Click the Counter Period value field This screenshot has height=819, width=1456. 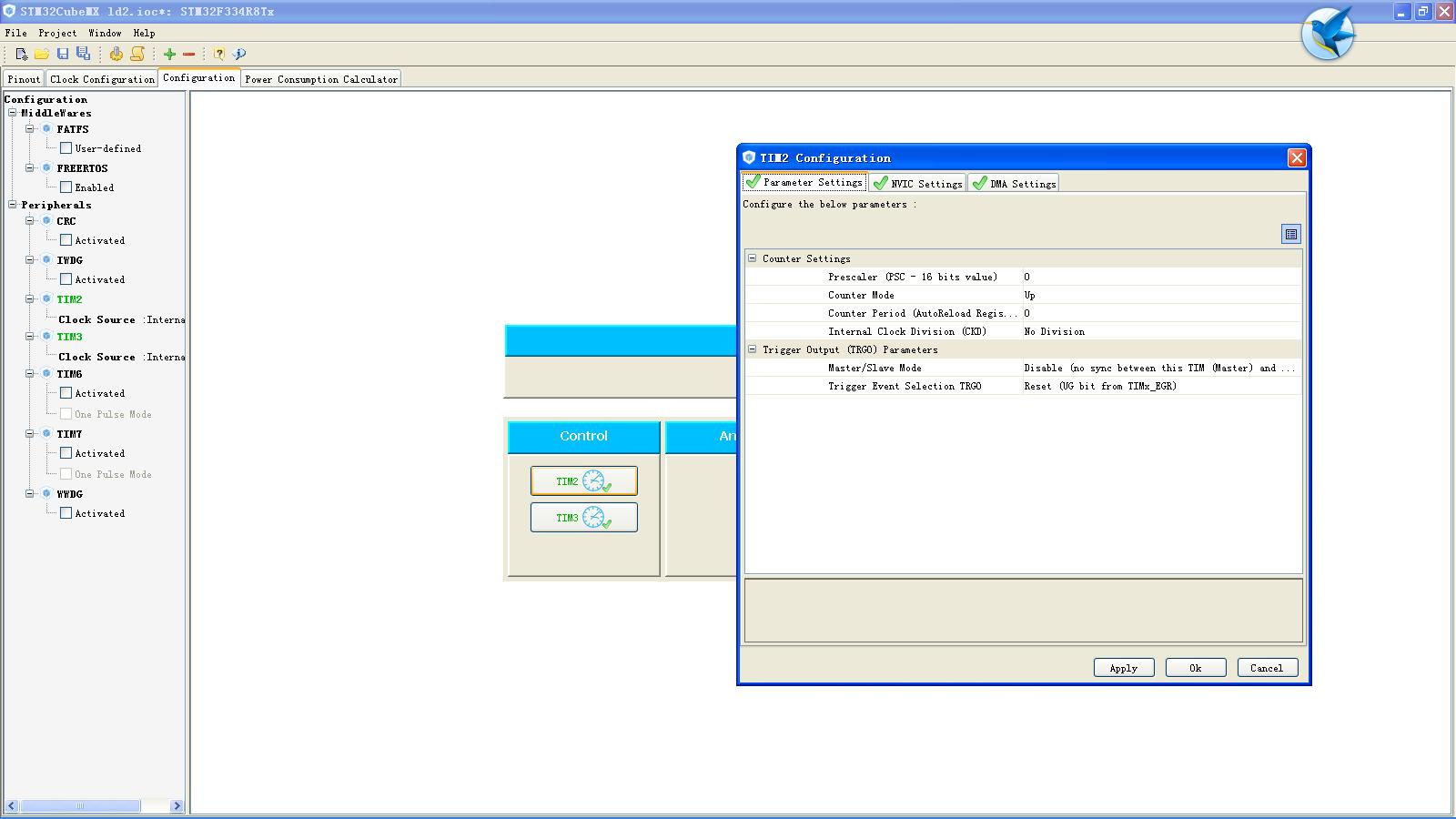pos(1161,313)
